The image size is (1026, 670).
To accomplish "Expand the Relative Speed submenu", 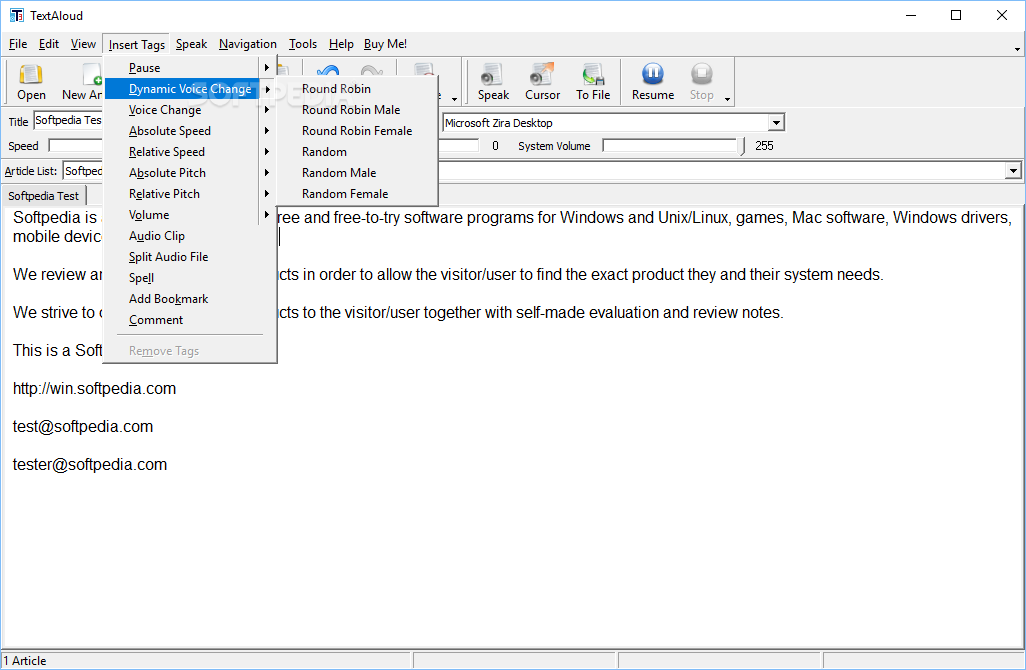I will click(190, 151).
